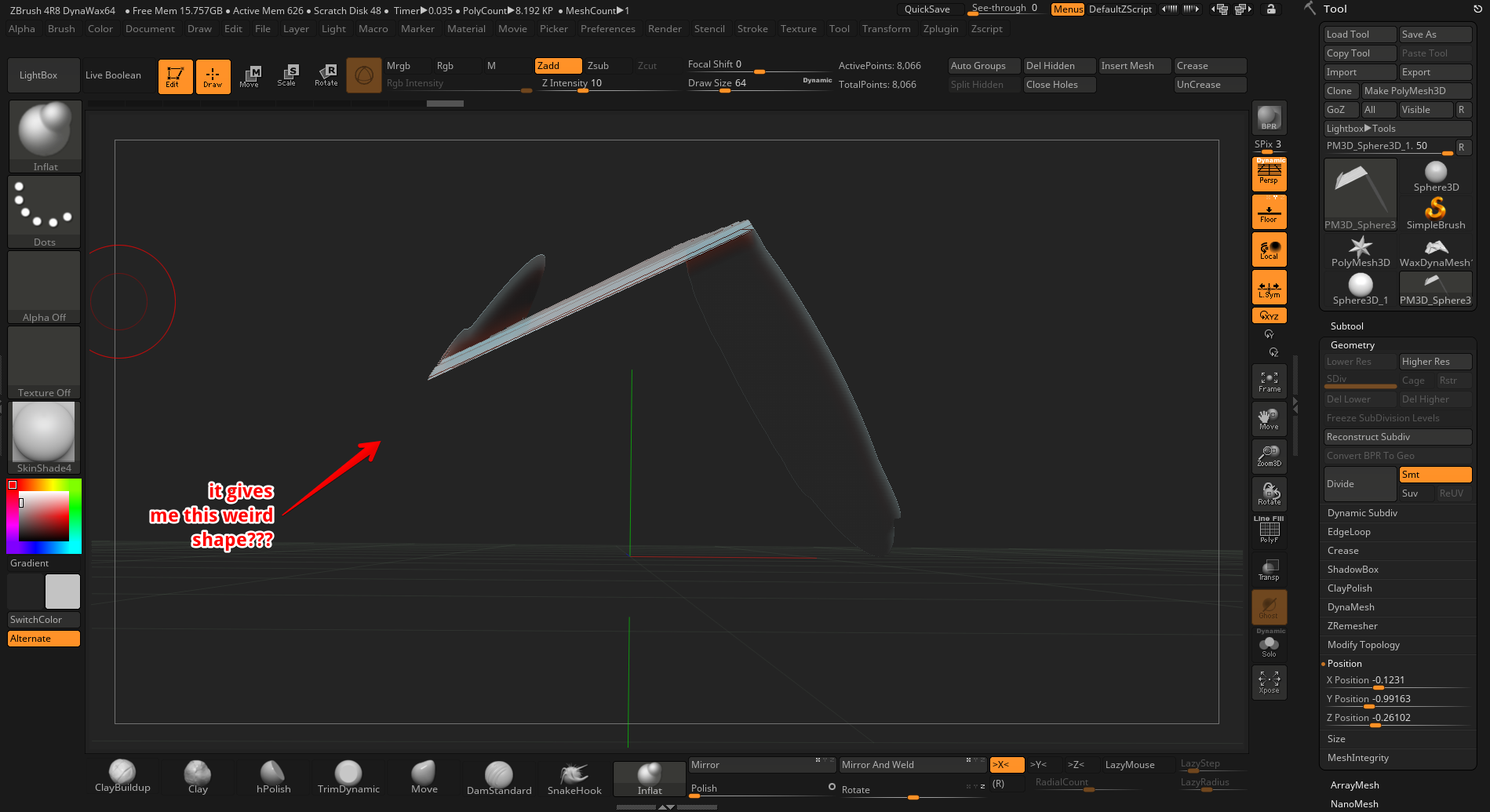The height and width of the screenshot is (812, 1490).
Task: Toggle XYZ rotation mode
Action: click(x=1269, y=315)
